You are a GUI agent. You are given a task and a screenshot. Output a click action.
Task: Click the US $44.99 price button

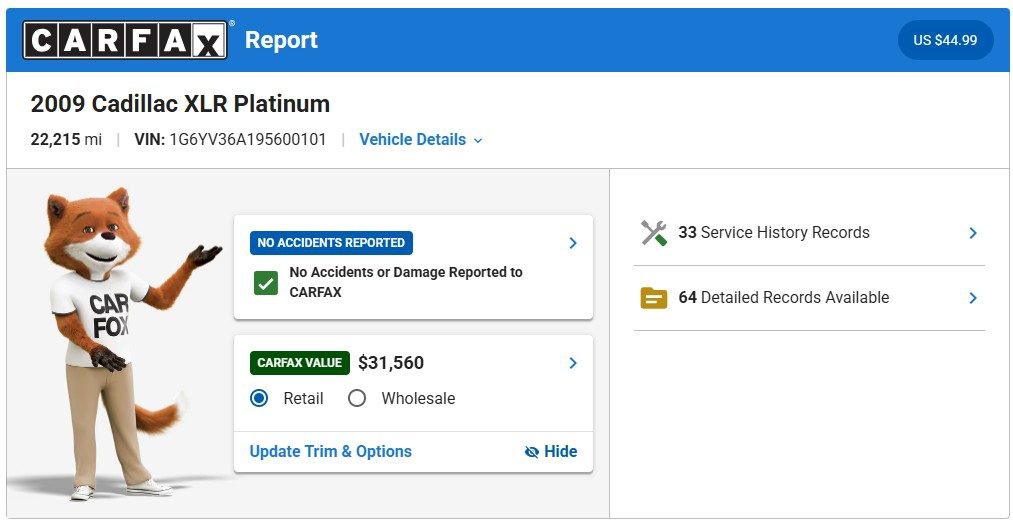tap(945, 40)
